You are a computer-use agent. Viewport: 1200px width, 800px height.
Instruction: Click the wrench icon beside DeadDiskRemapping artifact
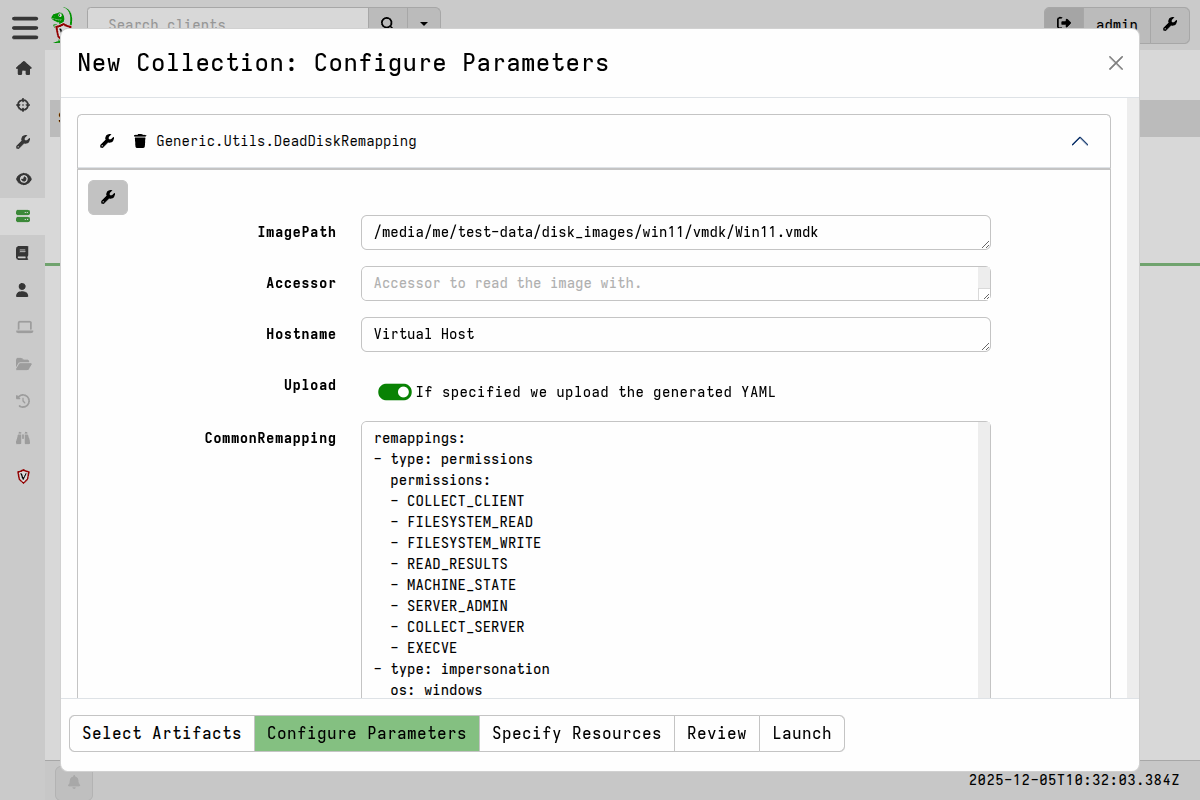pyautogui.click(x=106, y=140)
